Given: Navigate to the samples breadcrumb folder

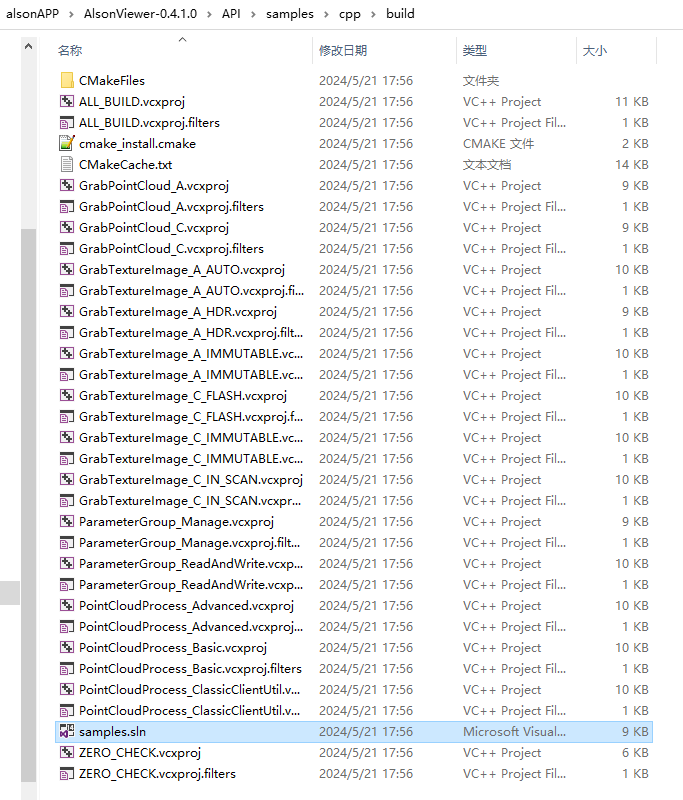Looking at the screenshot, I should 289,14.
